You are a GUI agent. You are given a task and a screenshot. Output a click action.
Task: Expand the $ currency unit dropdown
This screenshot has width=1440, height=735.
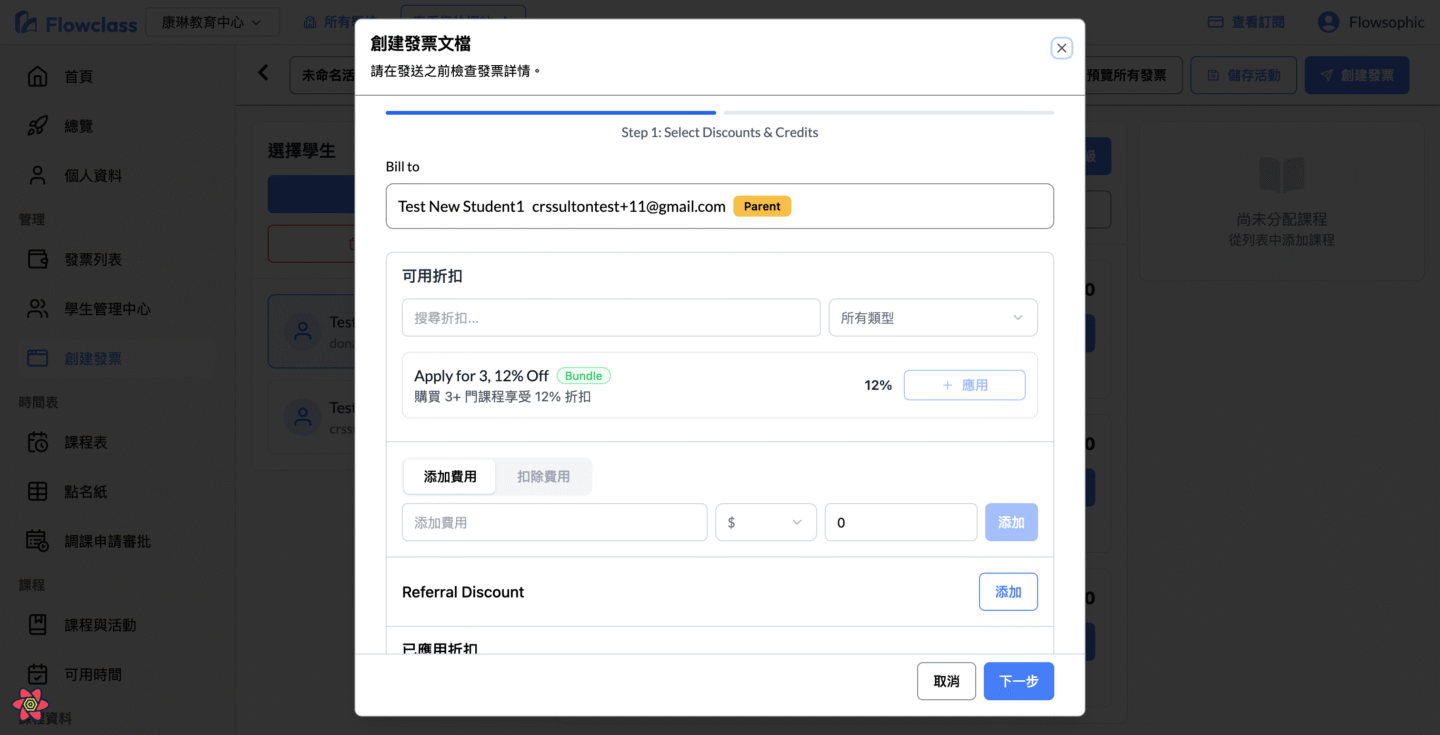pos(765,522)
